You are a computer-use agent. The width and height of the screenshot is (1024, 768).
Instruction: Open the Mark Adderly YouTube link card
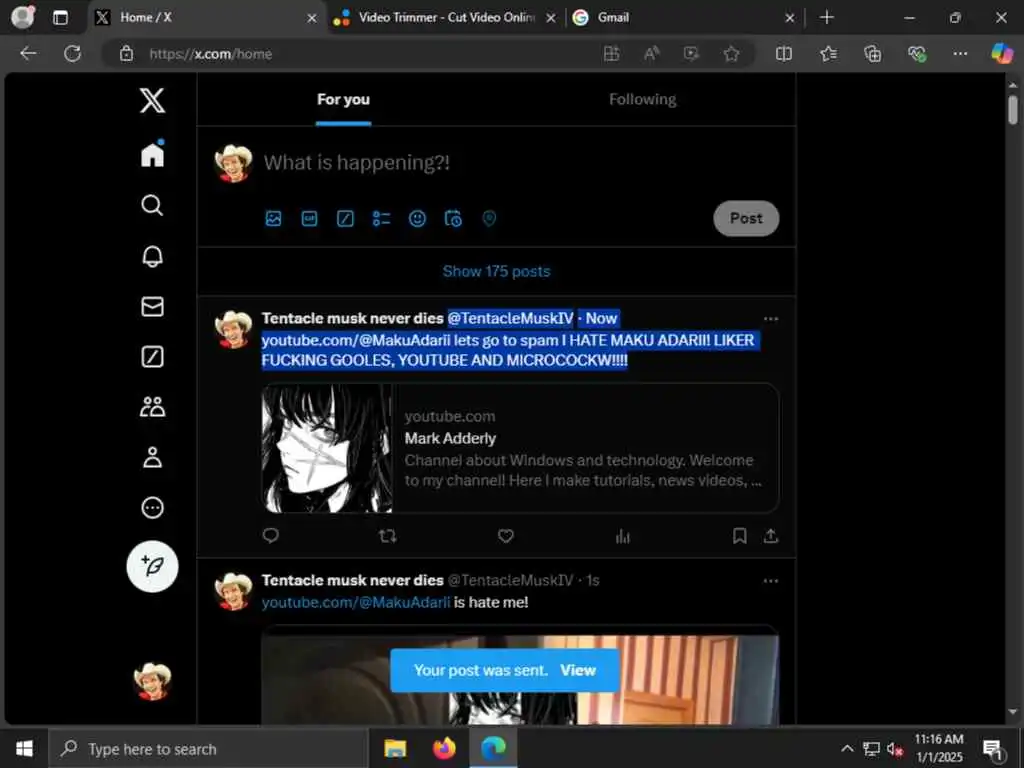click(520, 448)
